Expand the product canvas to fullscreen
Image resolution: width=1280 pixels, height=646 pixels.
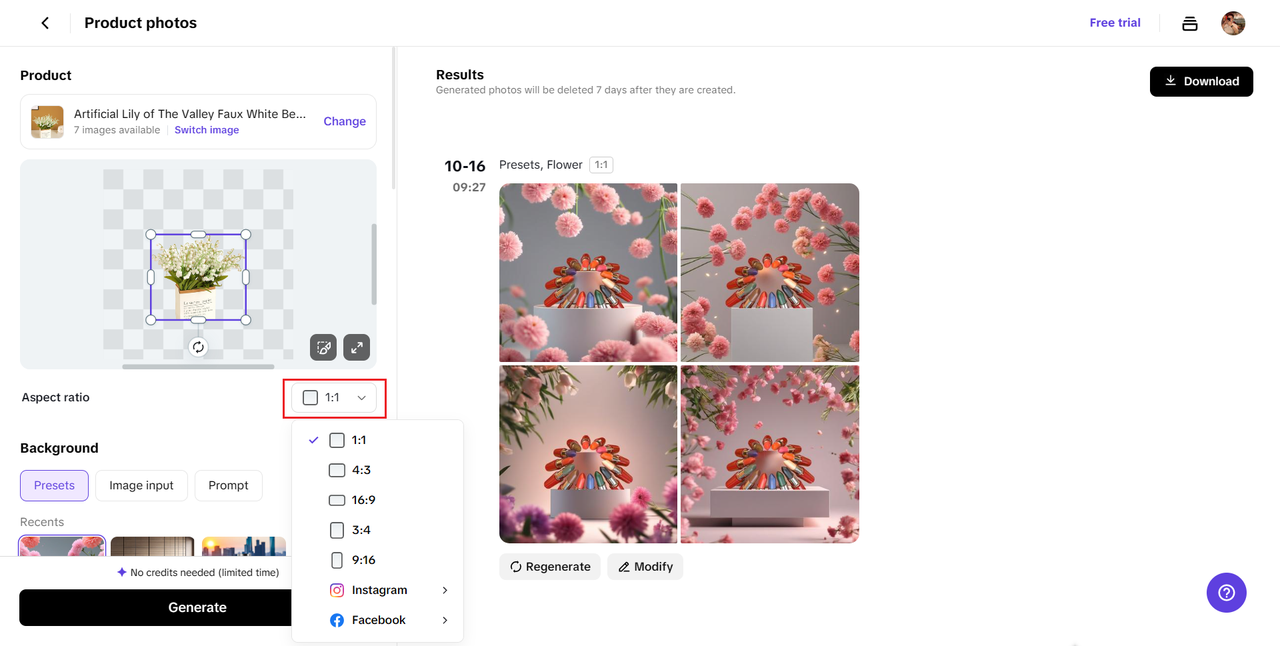point(357,347)
